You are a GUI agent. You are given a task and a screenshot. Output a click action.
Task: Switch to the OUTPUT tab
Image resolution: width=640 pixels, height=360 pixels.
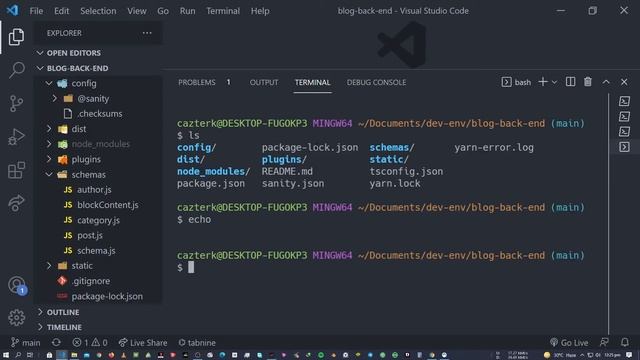click(x=264, y=82)
